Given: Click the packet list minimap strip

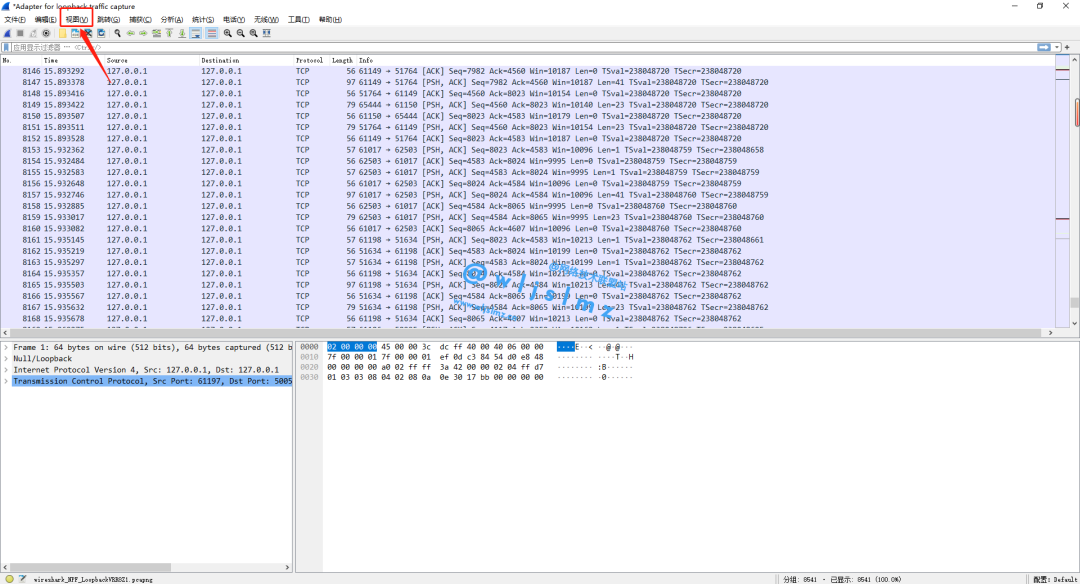Looking at the screenshot, I should (1062, 191).
